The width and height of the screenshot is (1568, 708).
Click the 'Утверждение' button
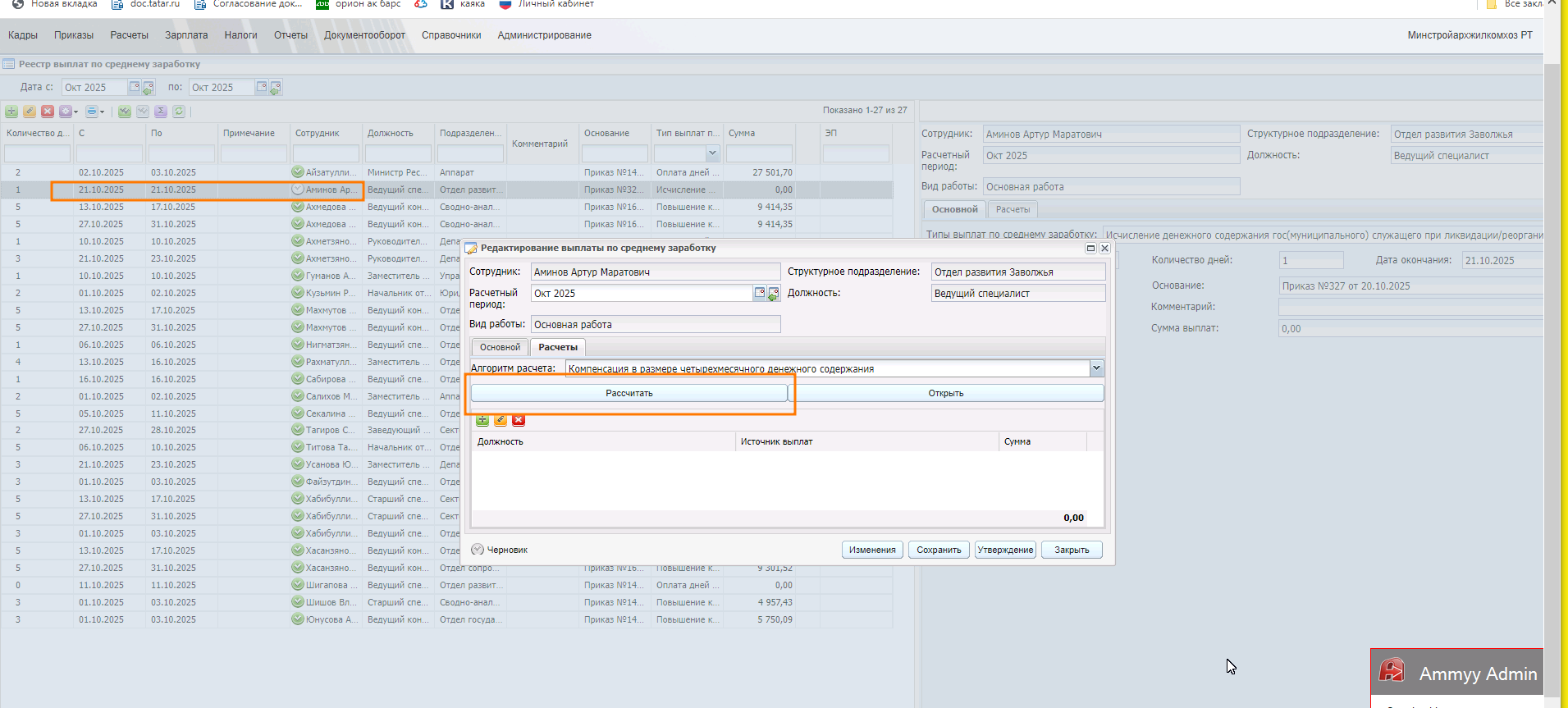1005,550
